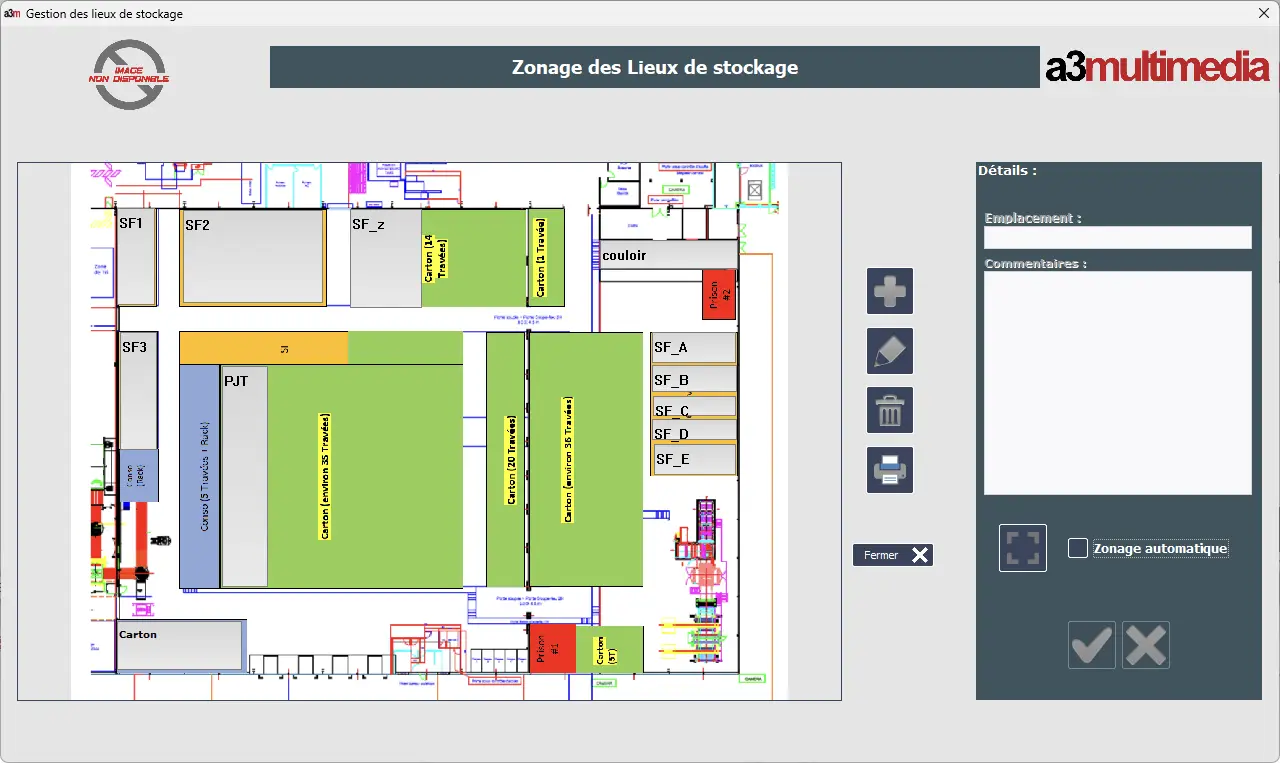This screenshot has width=1280, height=763.
Task: Click the fullscreen frame icon
Action: (x=1023, y=548)
